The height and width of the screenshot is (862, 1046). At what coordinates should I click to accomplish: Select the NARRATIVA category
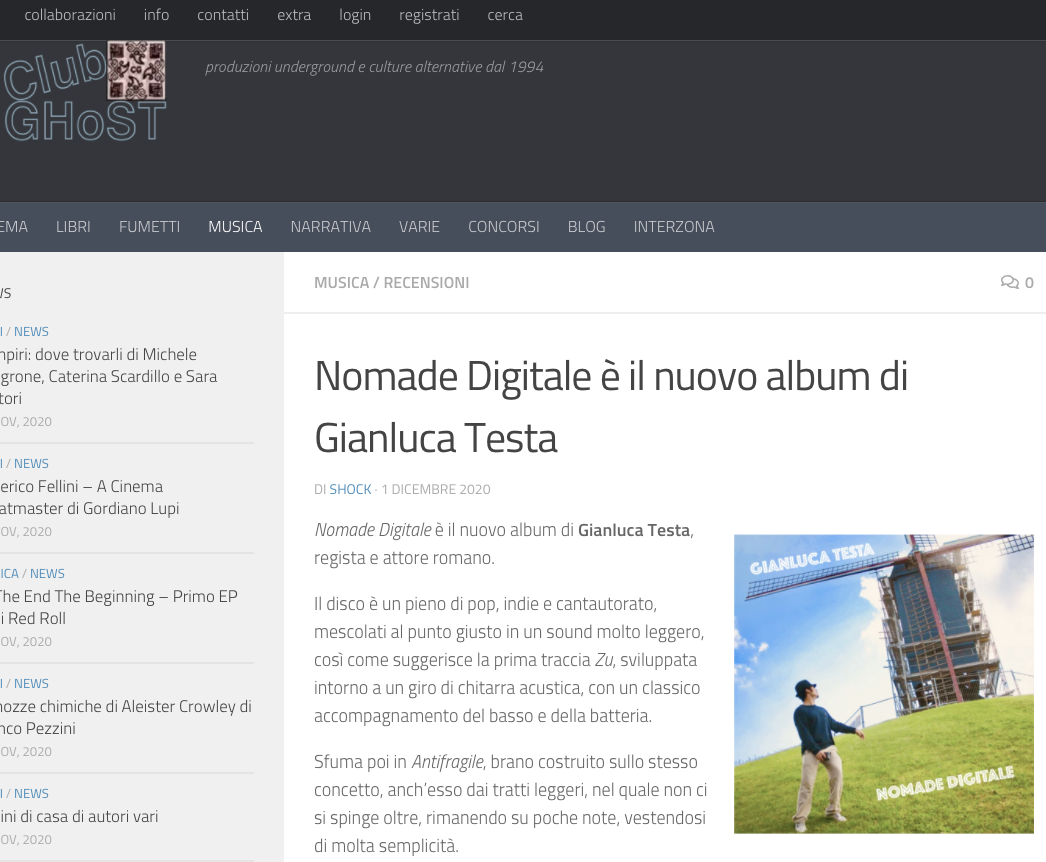click(x=330, y=227)
